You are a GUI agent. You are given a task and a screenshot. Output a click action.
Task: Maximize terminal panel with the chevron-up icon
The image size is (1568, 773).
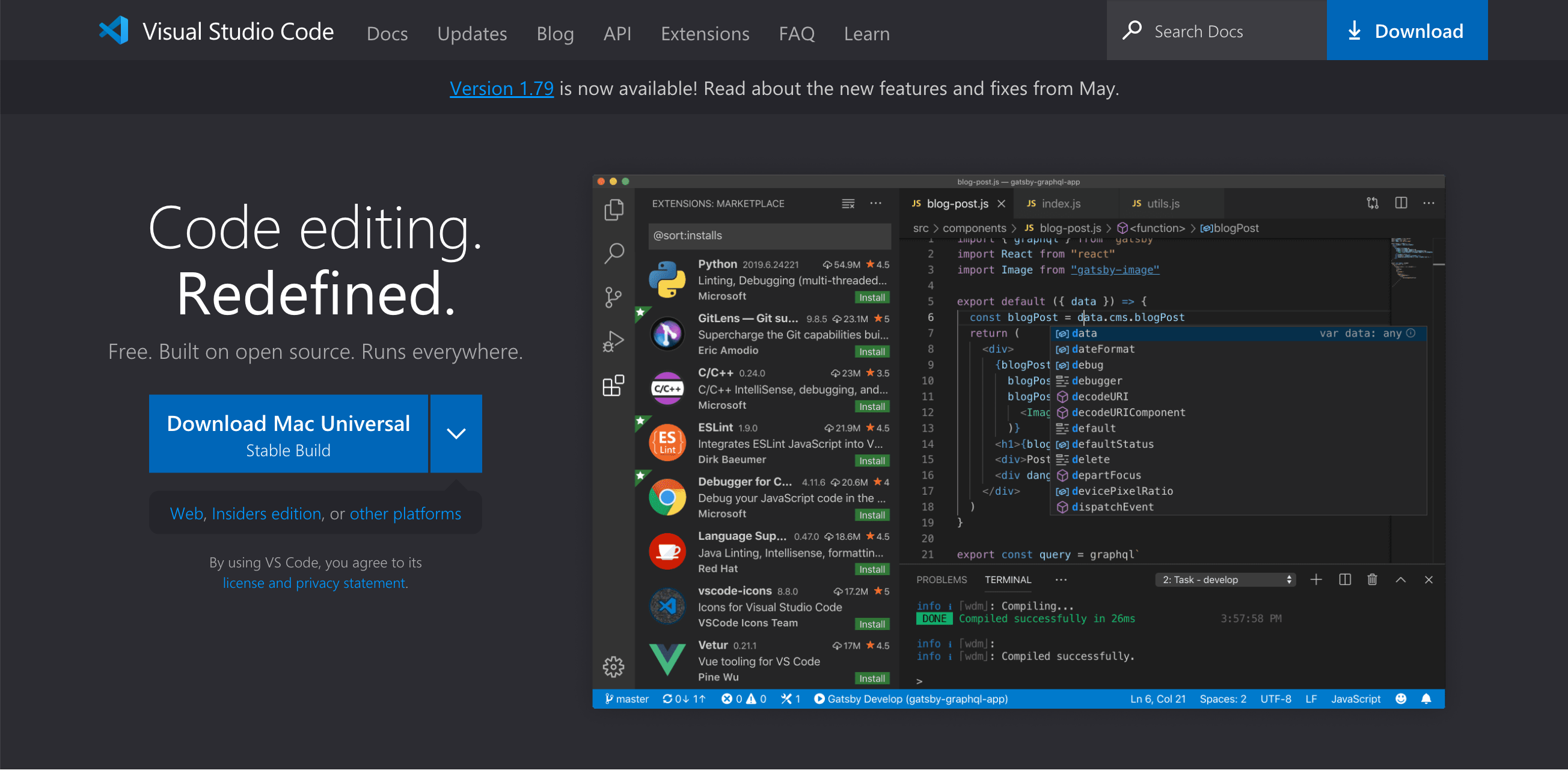pos(1401,580)
